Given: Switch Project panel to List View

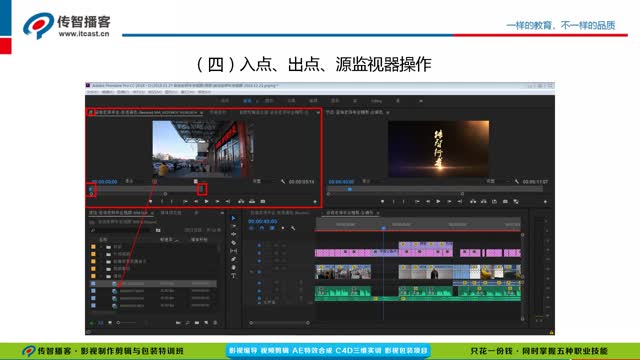Looking at the screenshot, I should coord(100,323).
